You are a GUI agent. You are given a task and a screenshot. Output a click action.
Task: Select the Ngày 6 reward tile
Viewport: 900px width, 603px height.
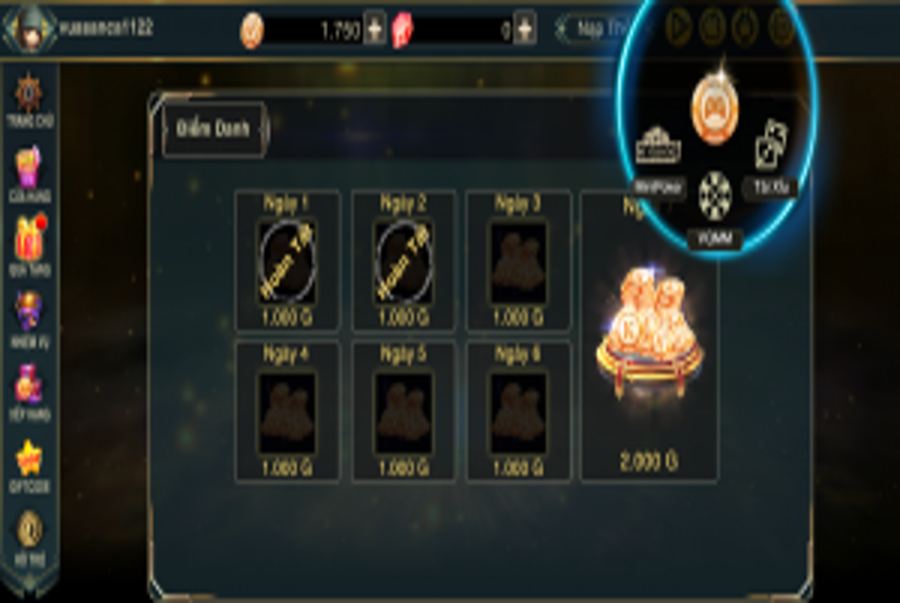pos(518,412)
